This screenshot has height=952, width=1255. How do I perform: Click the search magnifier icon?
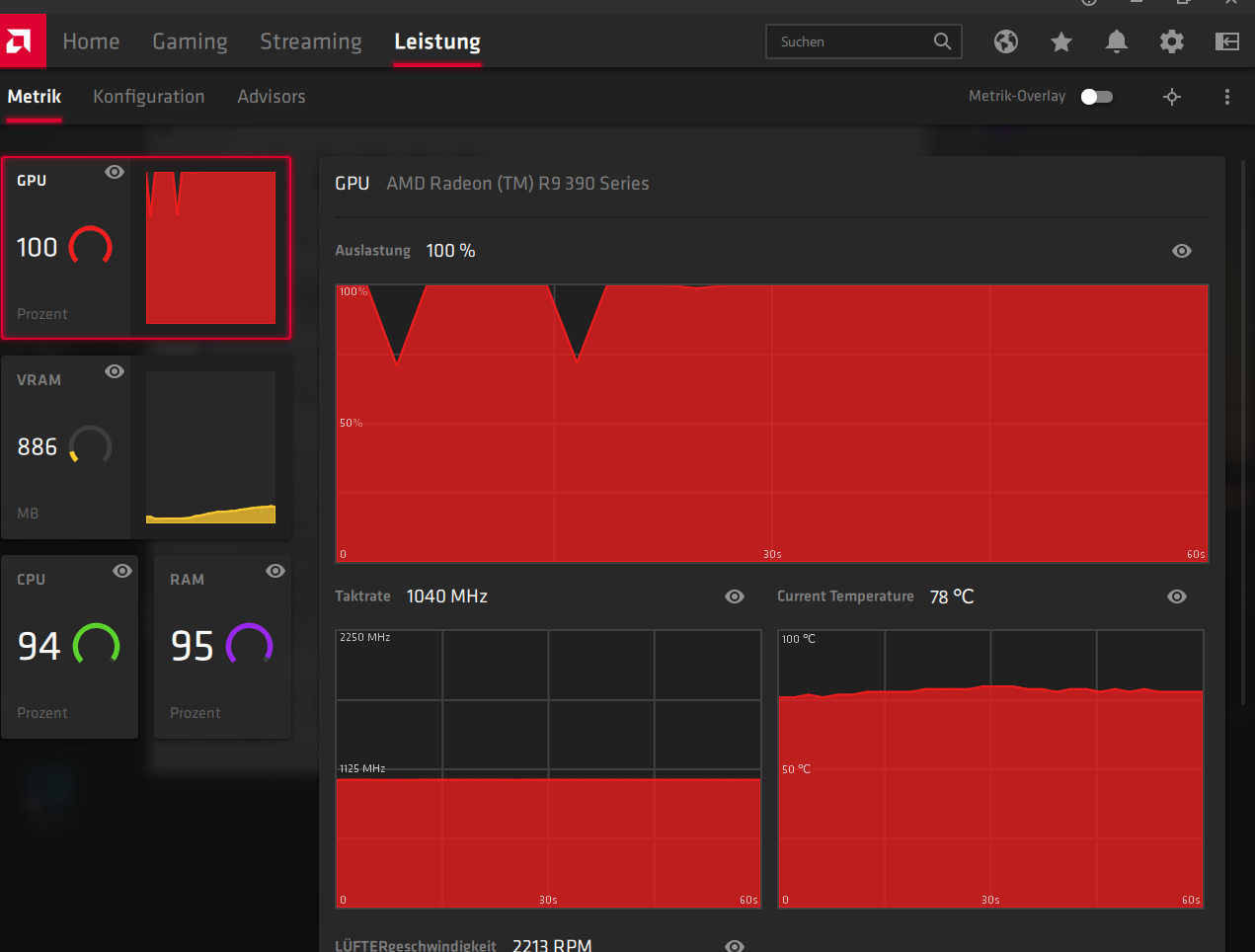pos(943,41)
